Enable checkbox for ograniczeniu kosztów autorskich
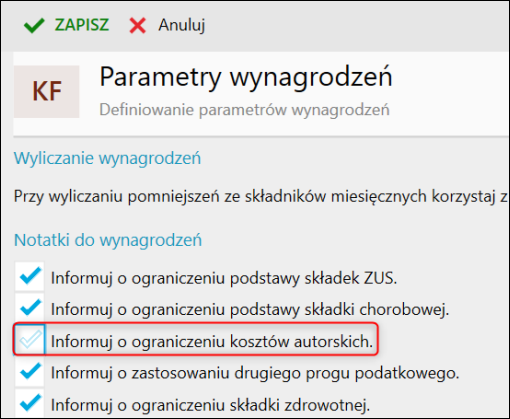 [x=30, y=339]
